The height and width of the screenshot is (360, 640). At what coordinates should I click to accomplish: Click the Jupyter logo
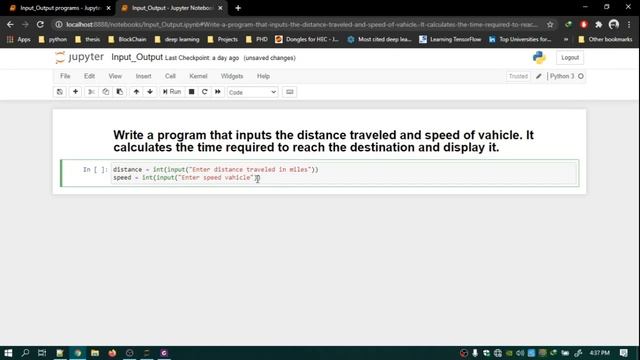(80, 58)
